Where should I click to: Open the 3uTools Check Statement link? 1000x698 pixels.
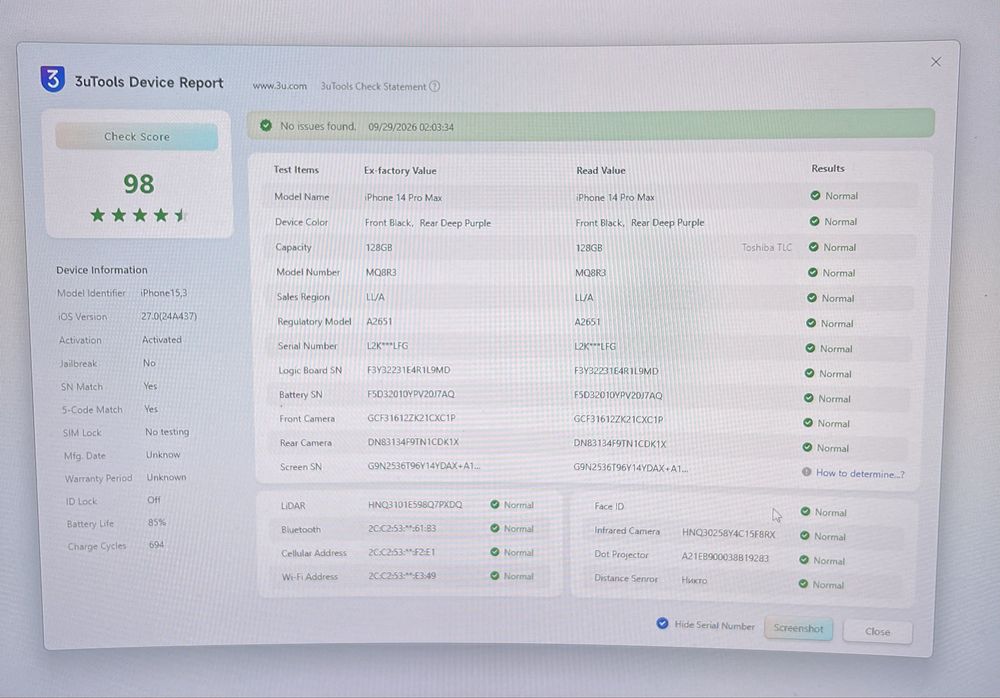click(373, 86)
